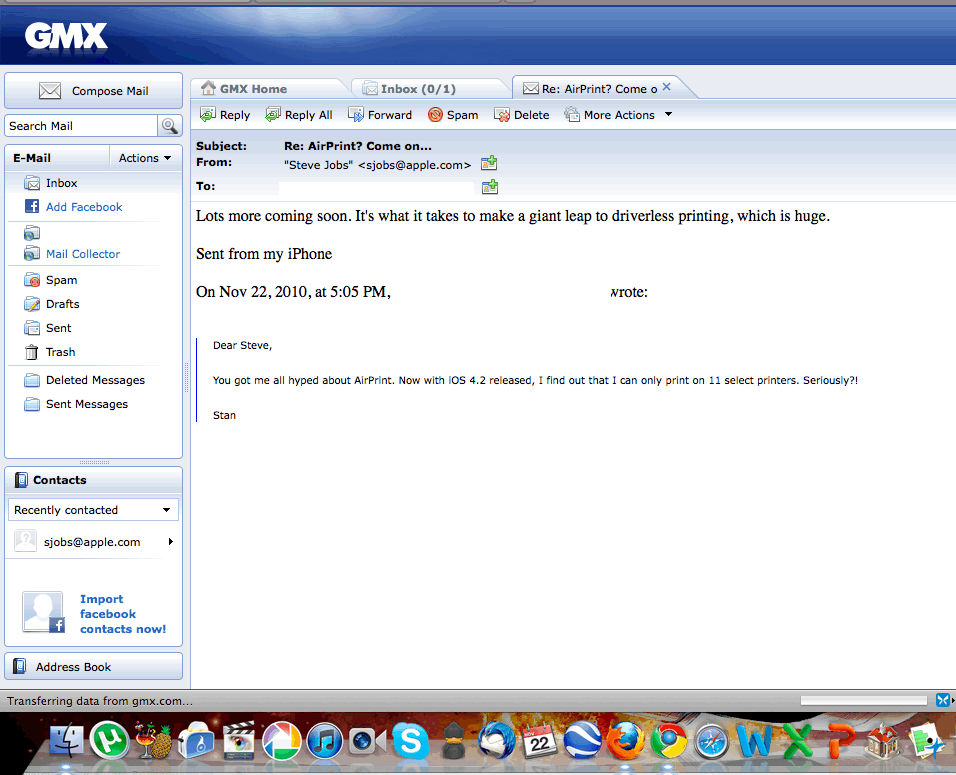The width and height of the screenshot is (956, 775).
Task: Launch Firefox from the Dock
Action: click(x=626, y=741)
